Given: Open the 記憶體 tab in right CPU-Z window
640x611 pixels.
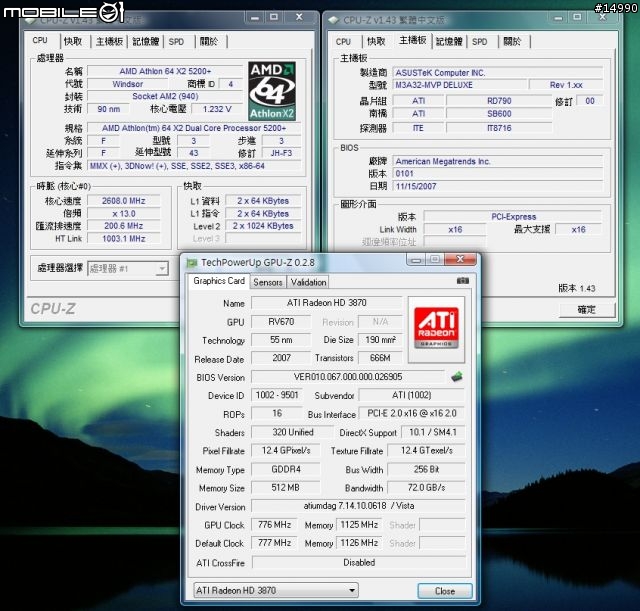Looking at the screenshot, I should [x=449, y=42].
